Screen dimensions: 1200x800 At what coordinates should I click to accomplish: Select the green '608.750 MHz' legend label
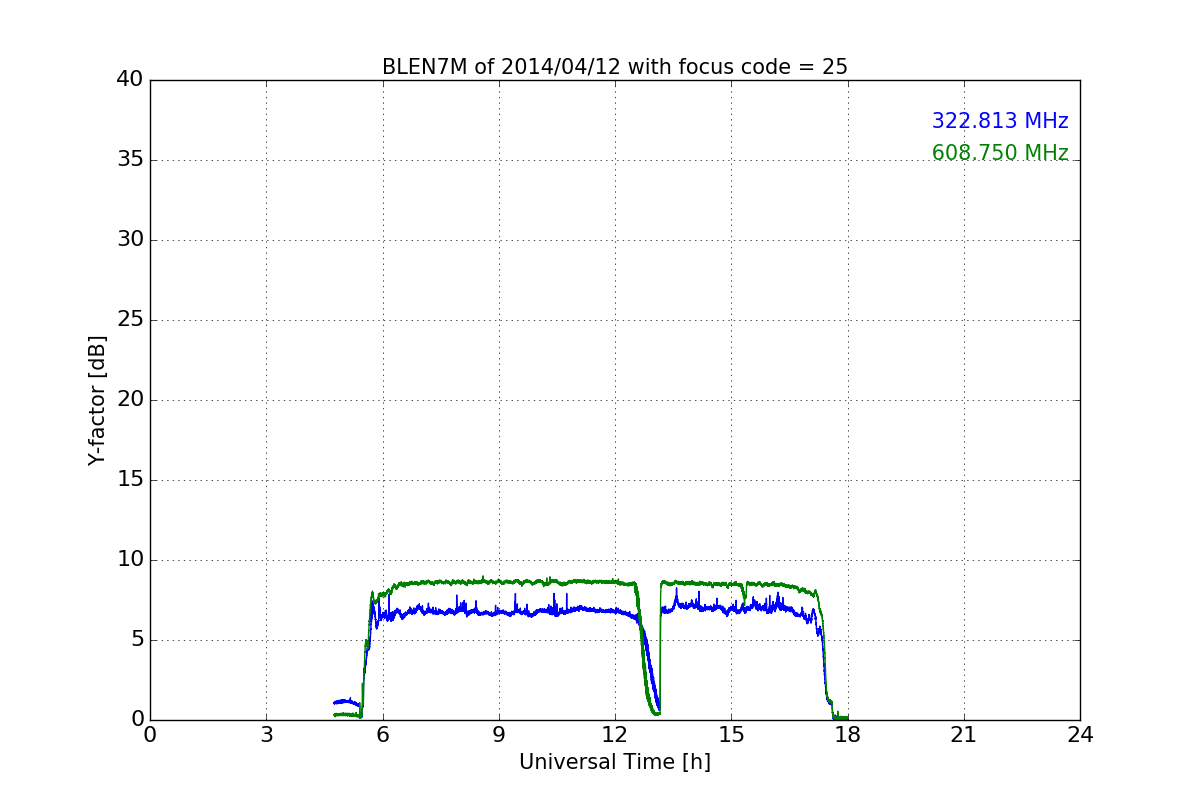[x=1000, y=153]
